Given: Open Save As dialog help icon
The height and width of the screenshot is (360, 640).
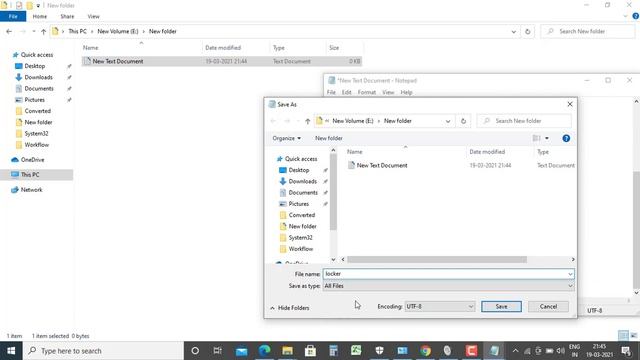Looking at the screenshot, I should (566, 138).
